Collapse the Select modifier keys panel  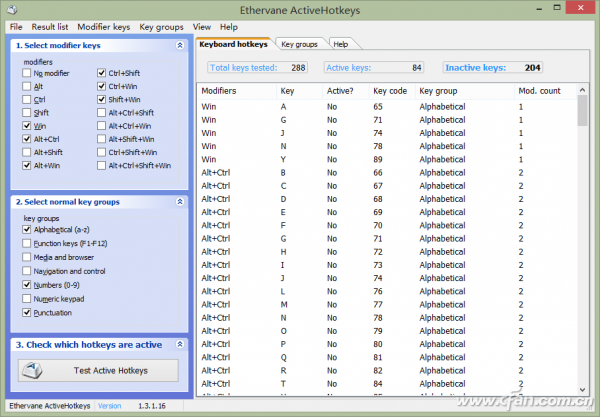click(179, 46)
